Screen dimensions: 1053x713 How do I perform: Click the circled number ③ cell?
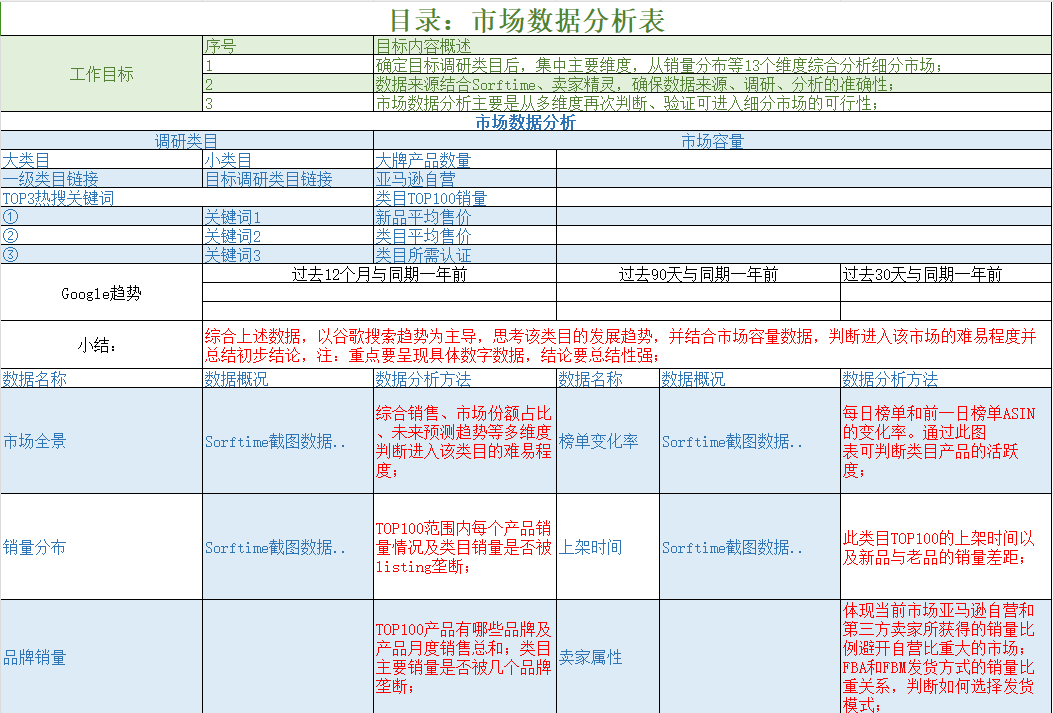(x=101, y=254)
